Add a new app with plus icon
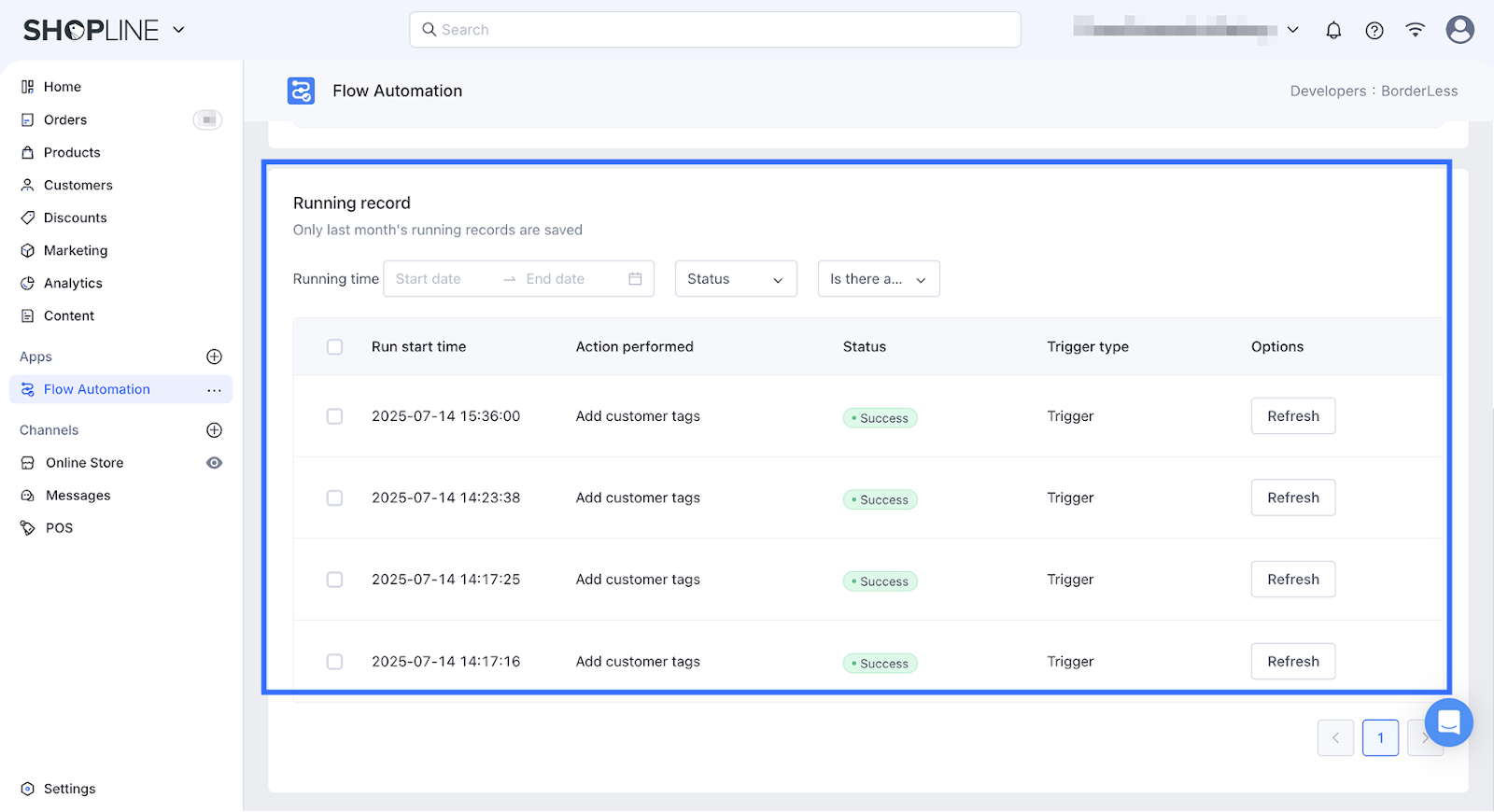The width and height of the screenshot is (1494, 812). click(214, 357)
